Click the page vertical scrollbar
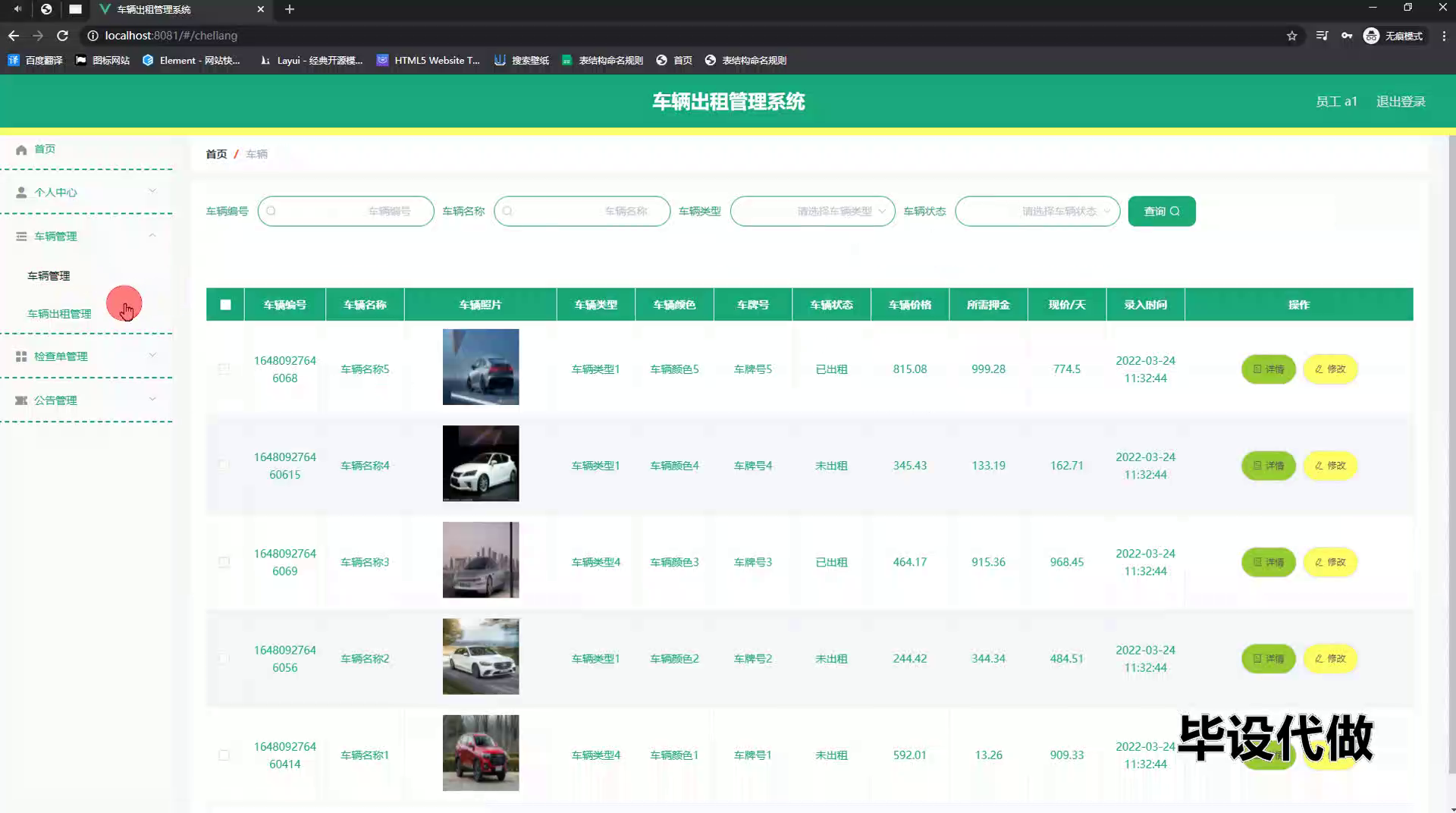This screenshot has width=1456, height=813. pos(1451,455)
